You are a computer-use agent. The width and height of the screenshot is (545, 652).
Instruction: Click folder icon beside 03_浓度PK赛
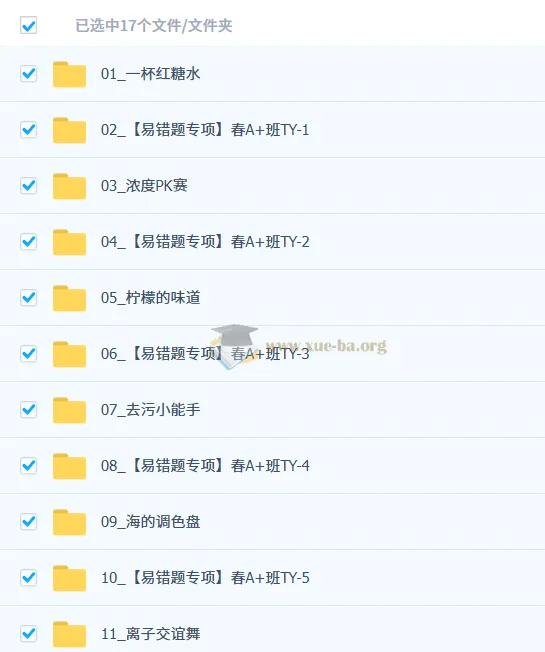[69, 186]
